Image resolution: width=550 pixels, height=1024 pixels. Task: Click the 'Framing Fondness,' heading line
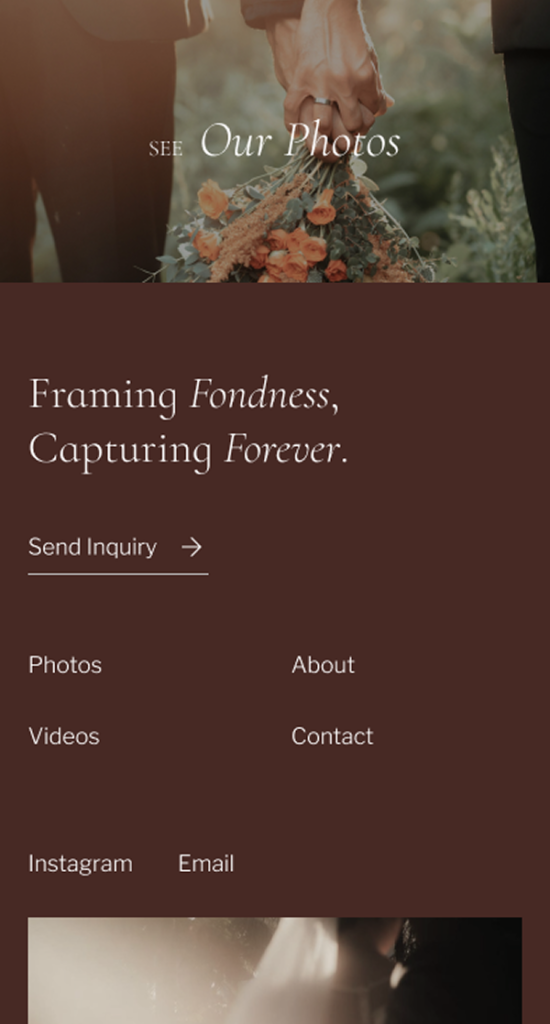coord(184,396)
